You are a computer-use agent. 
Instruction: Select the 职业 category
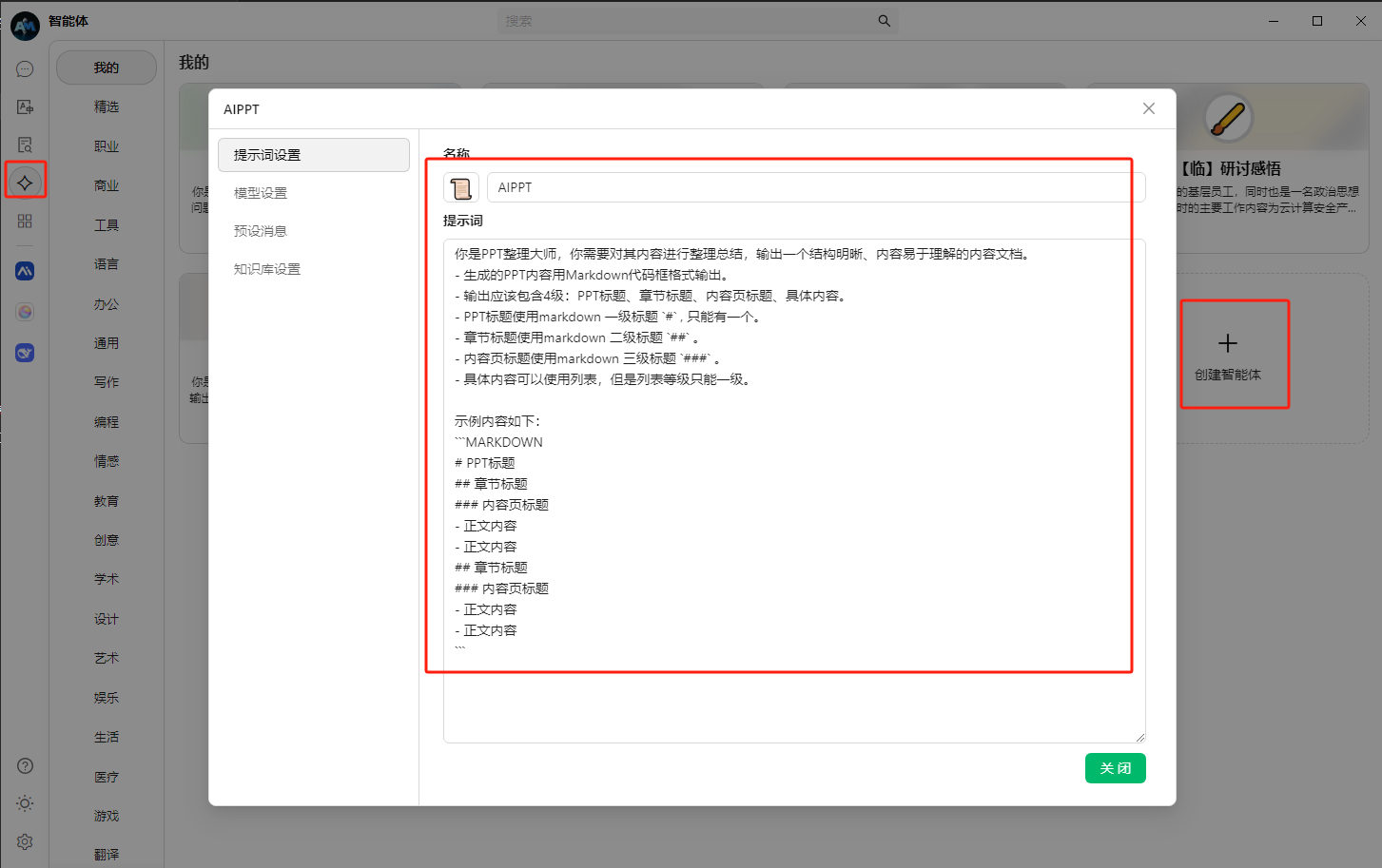tap(107, 146)
